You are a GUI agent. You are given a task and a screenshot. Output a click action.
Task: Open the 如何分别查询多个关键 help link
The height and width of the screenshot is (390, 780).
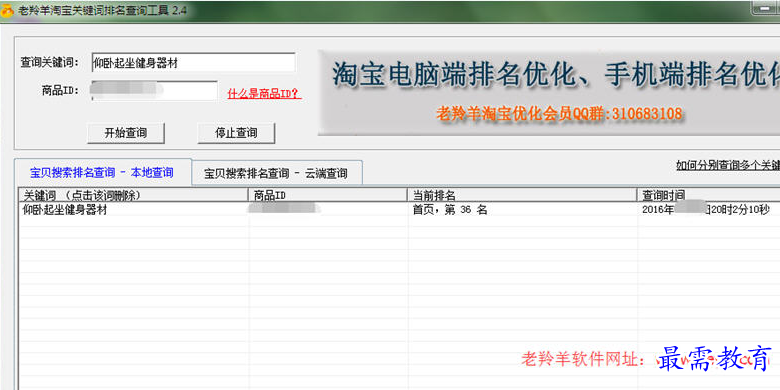(x=728, y=166)
